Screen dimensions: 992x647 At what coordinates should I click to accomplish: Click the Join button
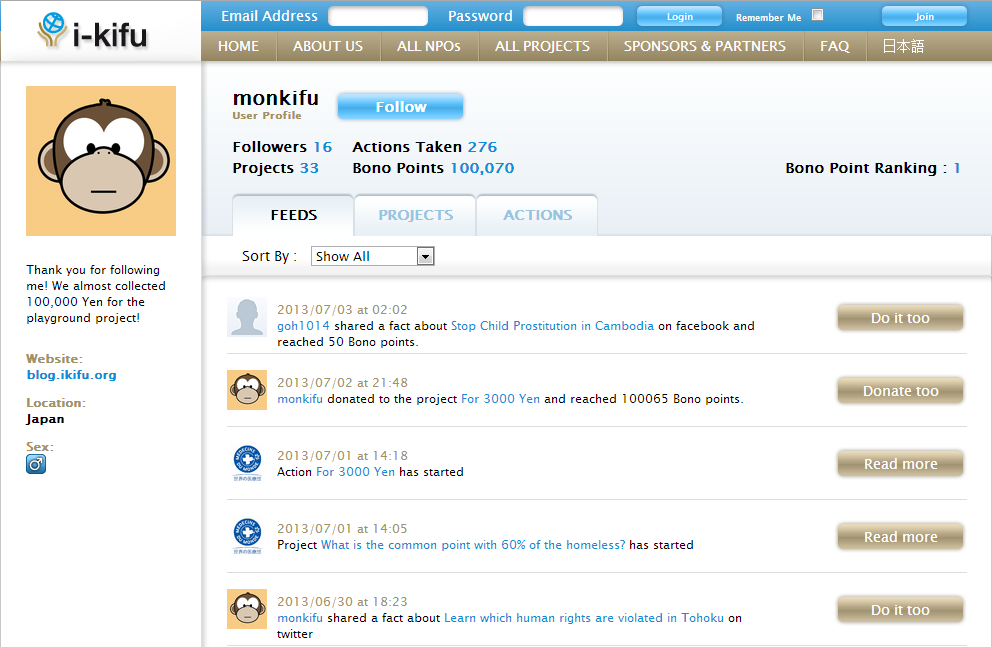click(924, 16)
